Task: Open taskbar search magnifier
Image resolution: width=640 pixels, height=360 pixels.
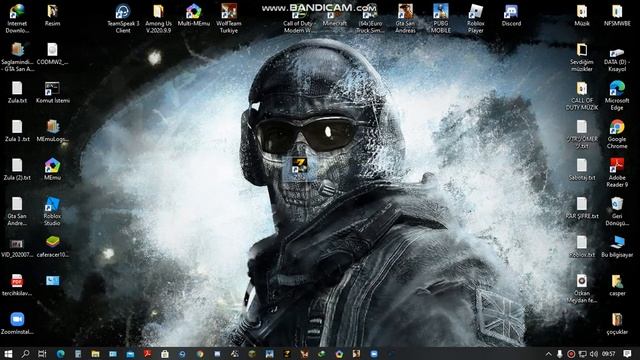Action: pyautogui.click(x=25, y=353)
